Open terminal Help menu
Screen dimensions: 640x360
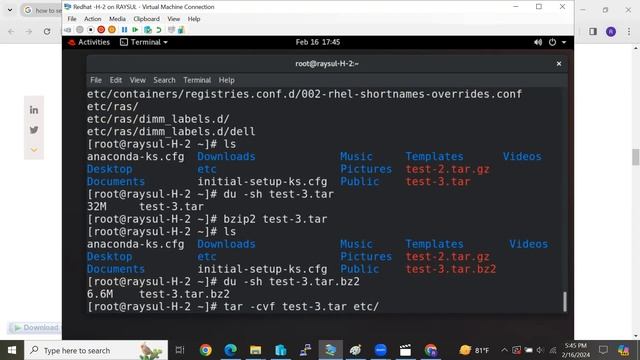pyautogui.click(x=227, y=80)
